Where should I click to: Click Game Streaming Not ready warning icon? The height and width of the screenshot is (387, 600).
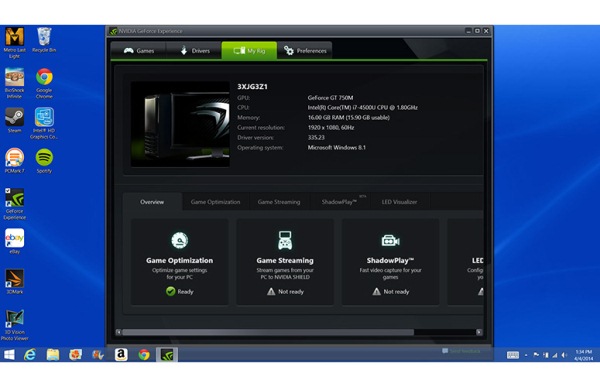coord(271,292)
